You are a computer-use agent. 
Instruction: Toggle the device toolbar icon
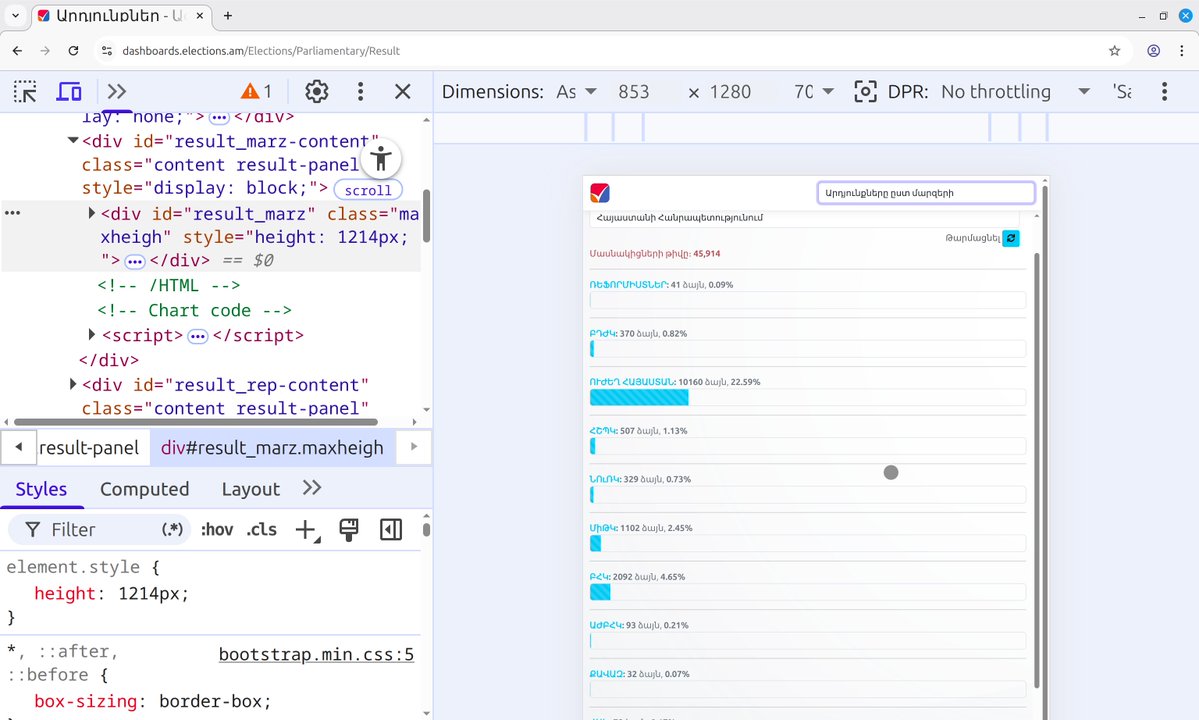(x=70, y=92)
